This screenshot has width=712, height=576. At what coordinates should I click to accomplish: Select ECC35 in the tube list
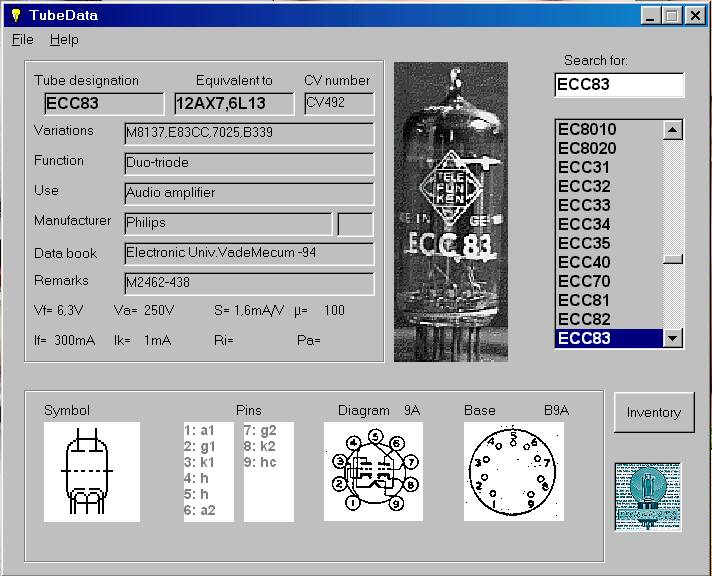[608, 243]
